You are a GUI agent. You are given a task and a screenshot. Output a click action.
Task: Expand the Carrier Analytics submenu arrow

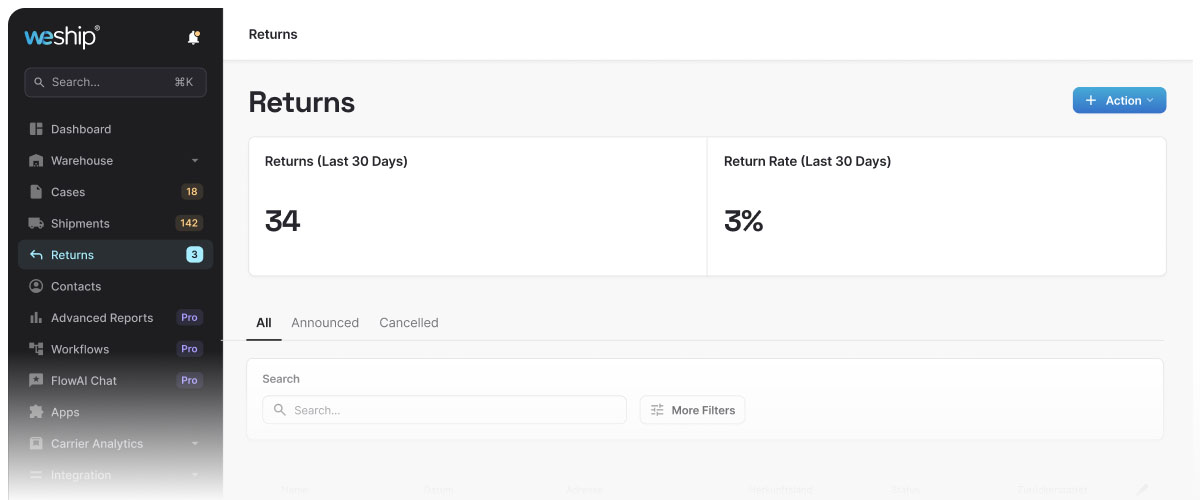pos(195,444)
